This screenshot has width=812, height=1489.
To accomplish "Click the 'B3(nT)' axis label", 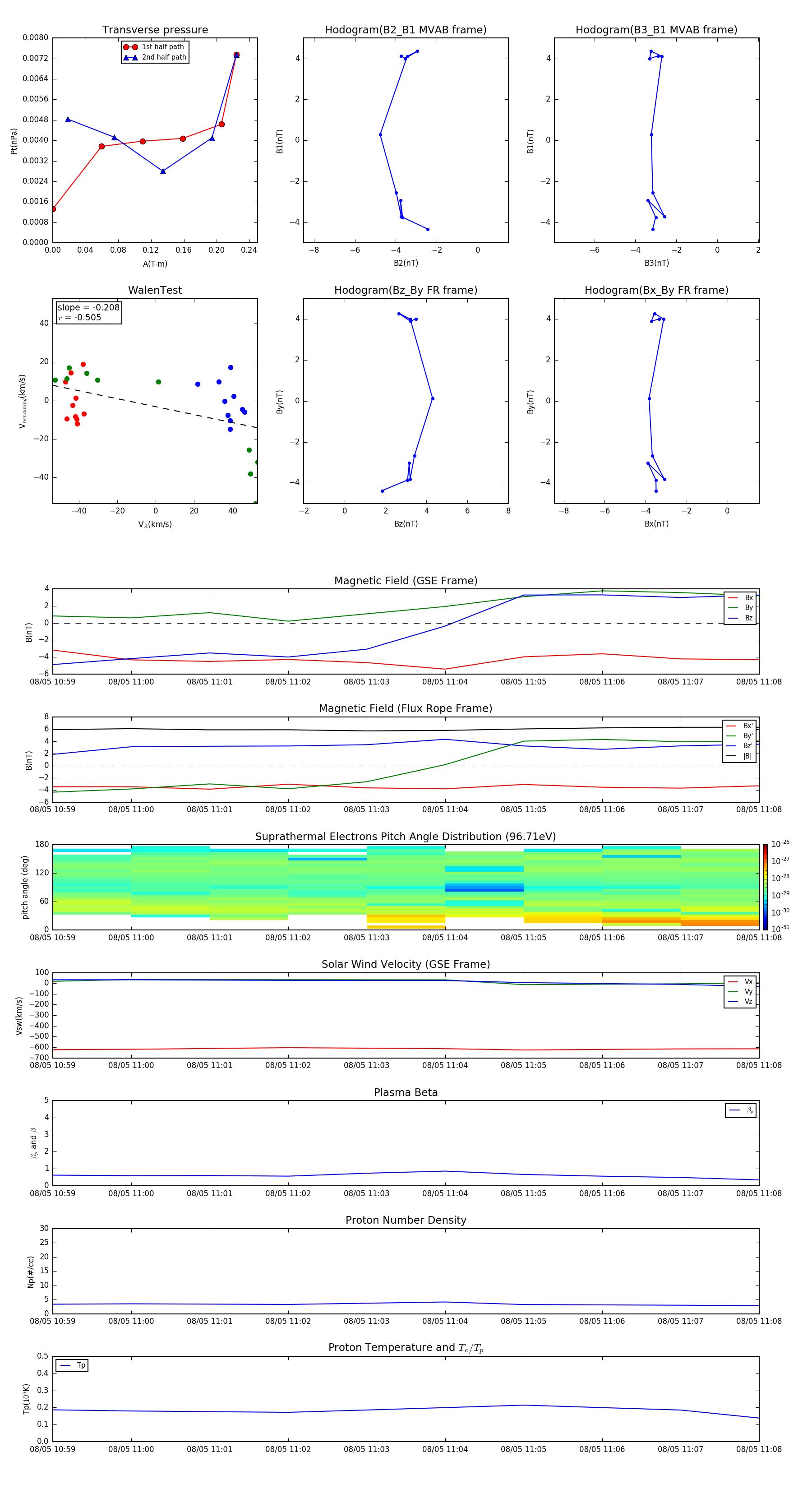I will point(656,263).
